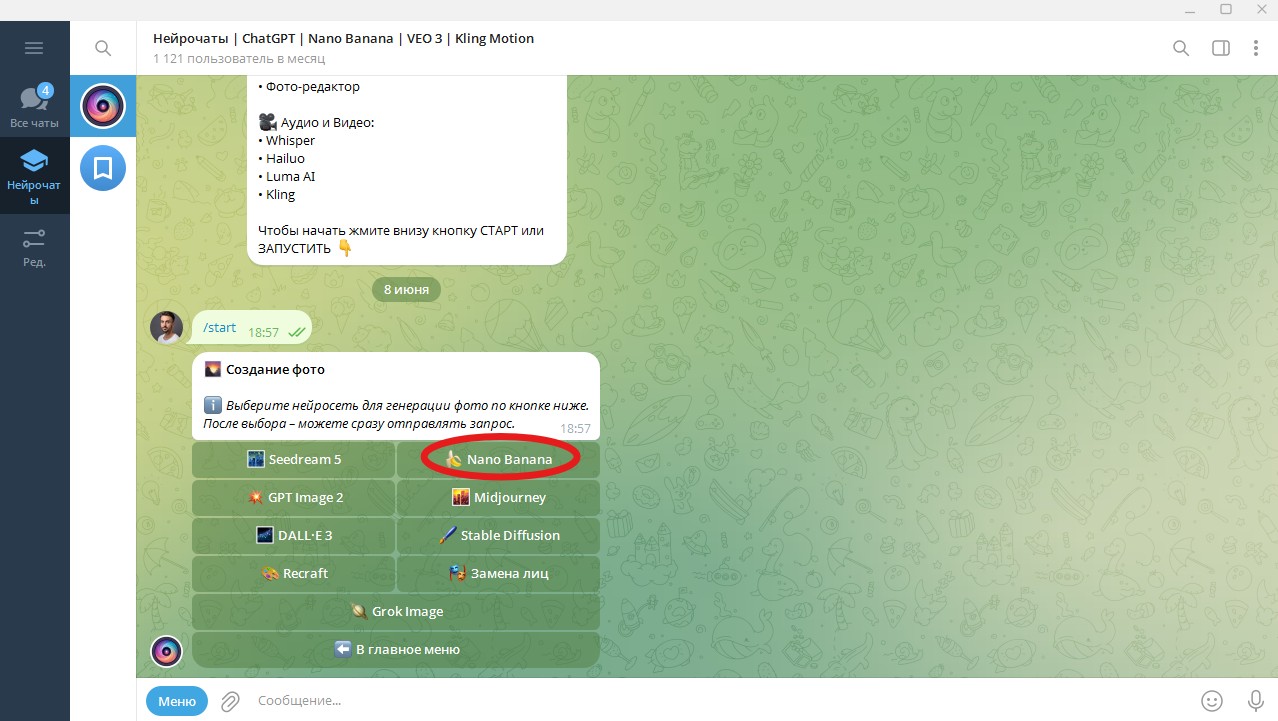Screen dimensions: 1278x721
Task: Click the Hailuo list item text
Action: pyautogui.click(x=286, y=159)
